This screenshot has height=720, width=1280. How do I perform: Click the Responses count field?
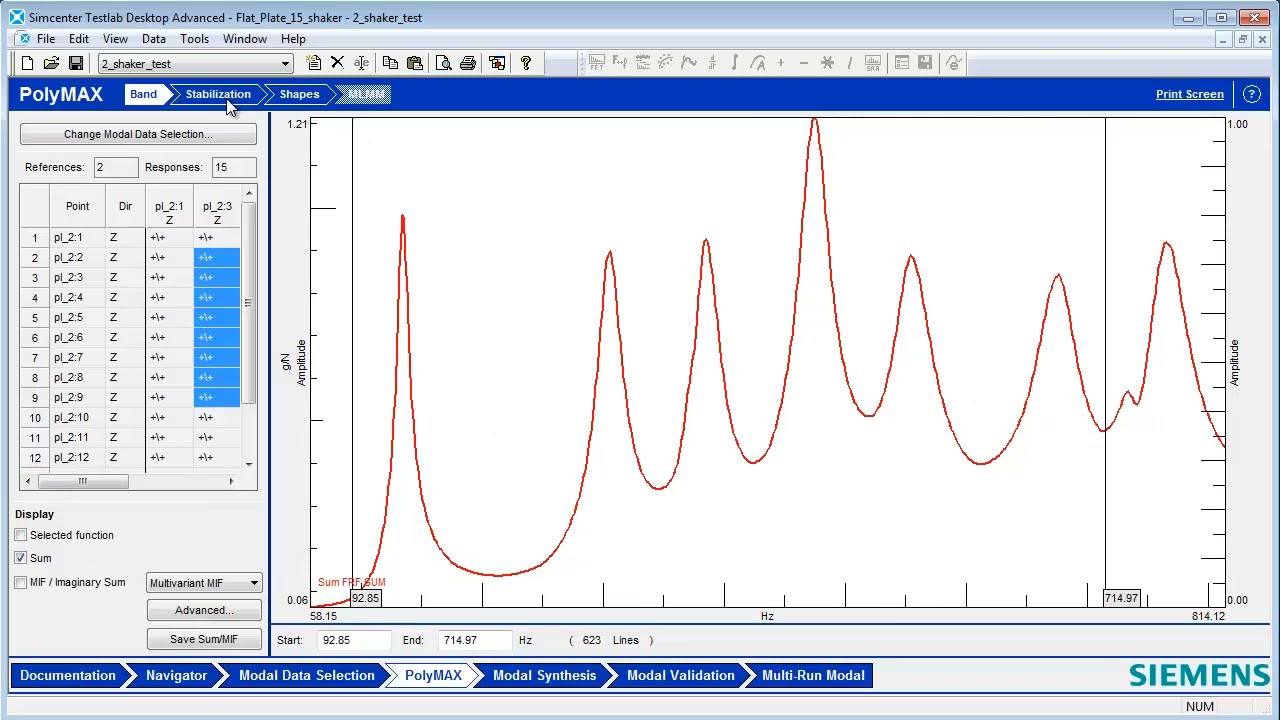pyautogui.click(x=233, y=167)
